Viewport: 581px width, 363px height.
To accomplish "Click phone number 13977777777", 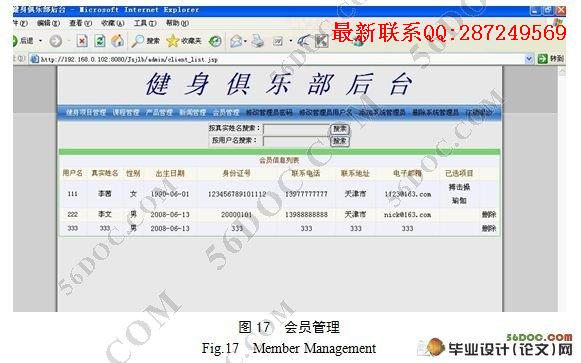I will click(306, 194).
